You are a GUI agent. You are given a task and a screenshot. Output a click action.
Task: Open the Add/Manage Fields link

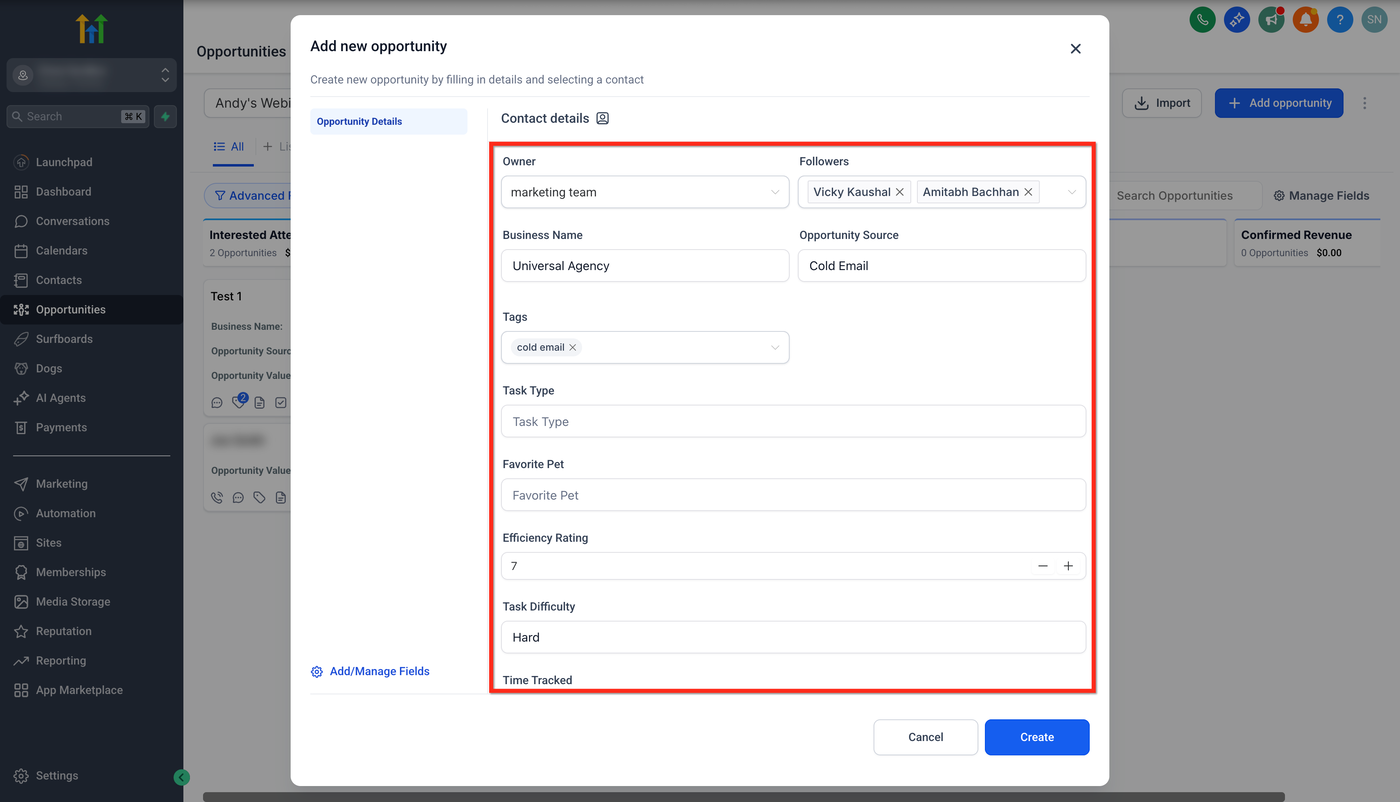click(x=379, y=671)
